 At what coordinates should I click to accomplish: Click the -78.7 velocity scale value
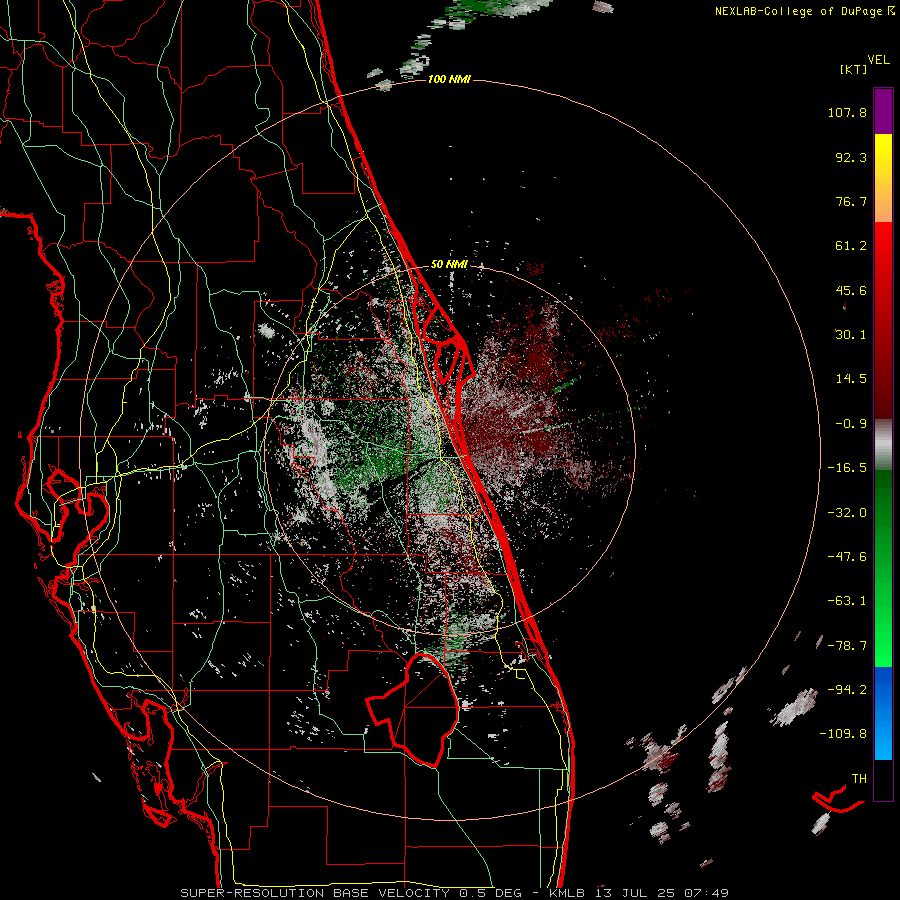(x=847, y=646)
